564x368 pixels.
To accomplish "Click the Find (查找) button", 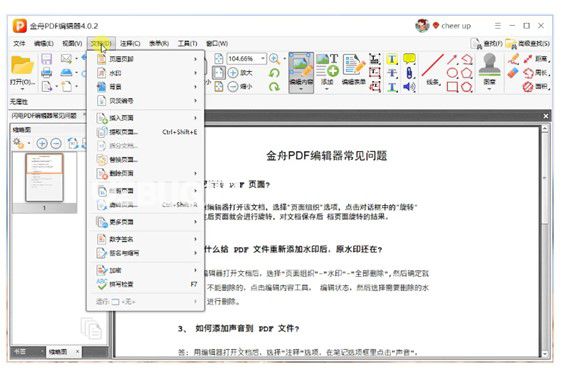I will point(487,44).
